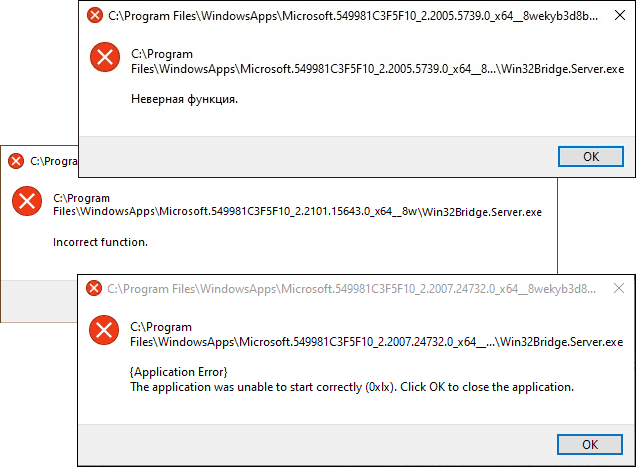Click the large error icon in 'Incorrect function' dialog
636x467 pixels.
[27, 201]
